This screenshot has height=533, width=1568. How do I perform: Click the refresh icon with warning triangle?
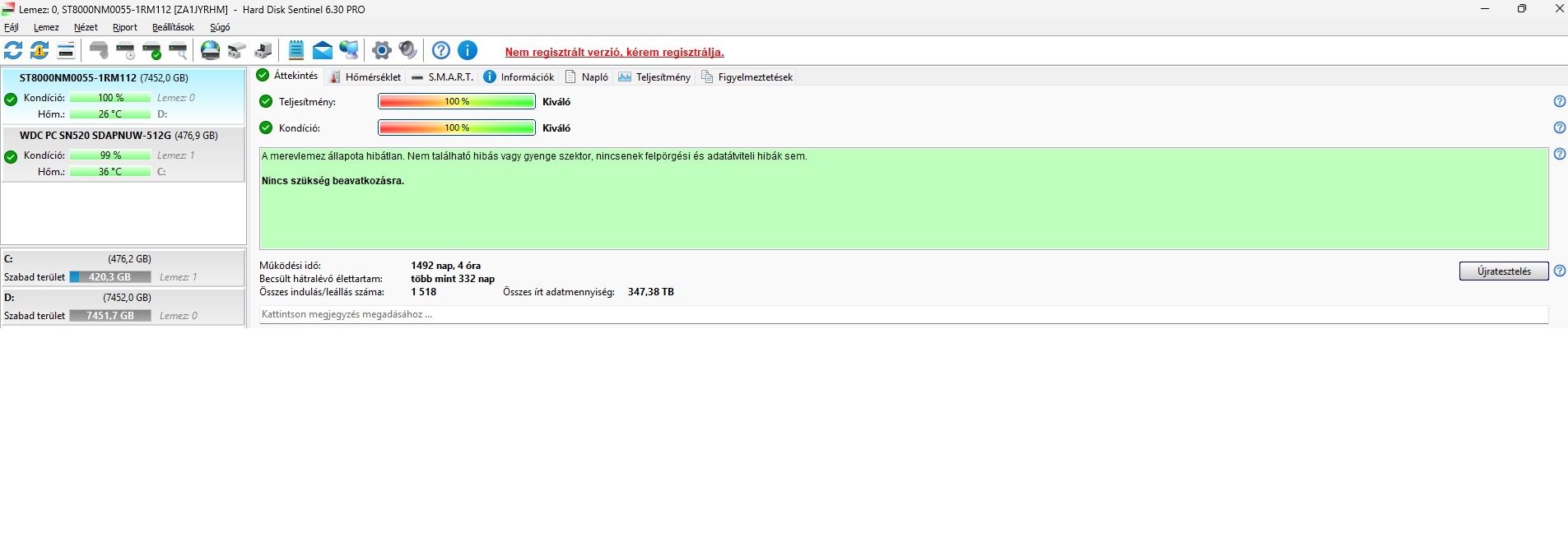40,50
